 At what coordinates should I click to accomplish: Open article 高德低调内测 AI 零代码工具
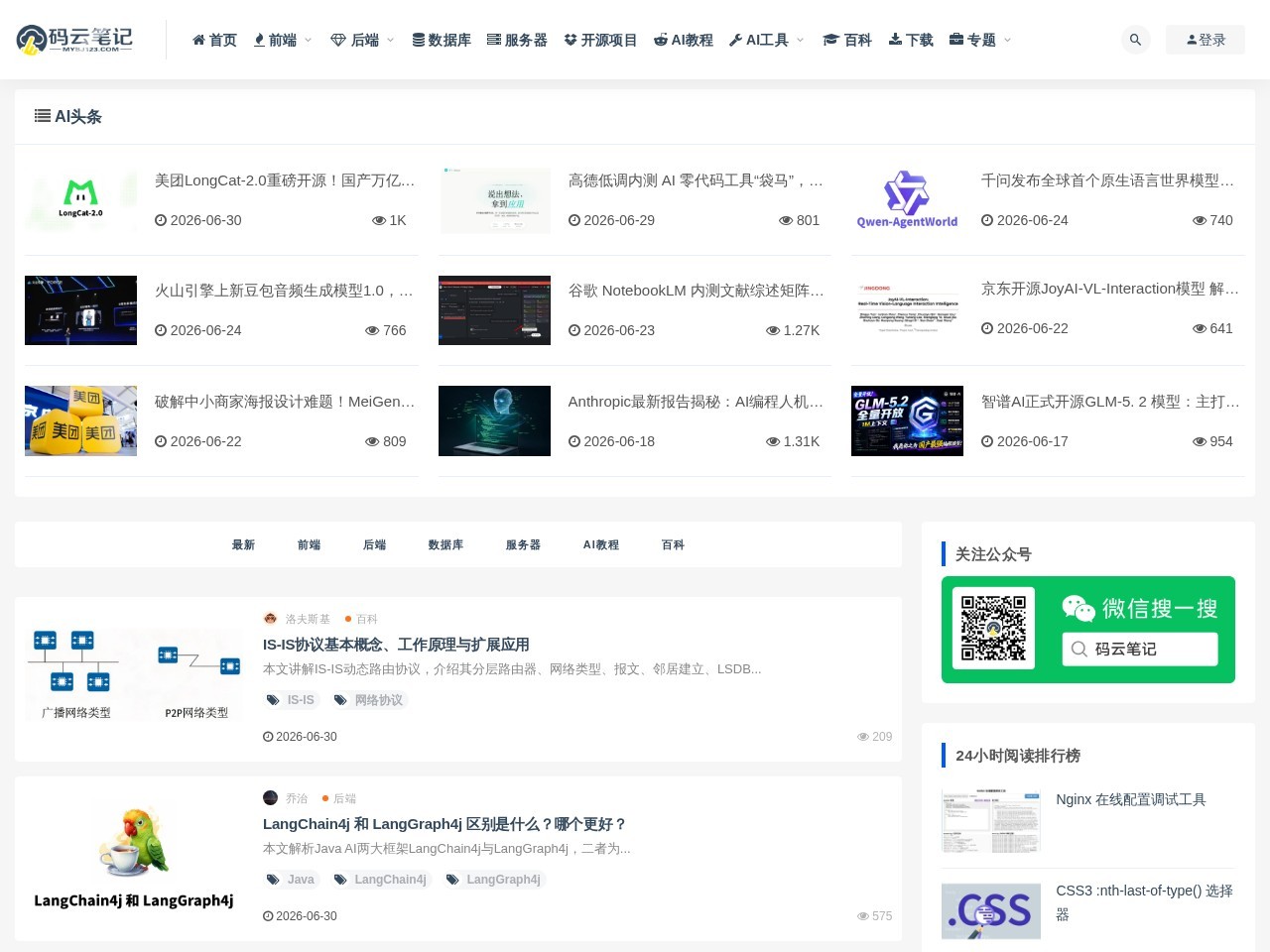click(696, 180)
